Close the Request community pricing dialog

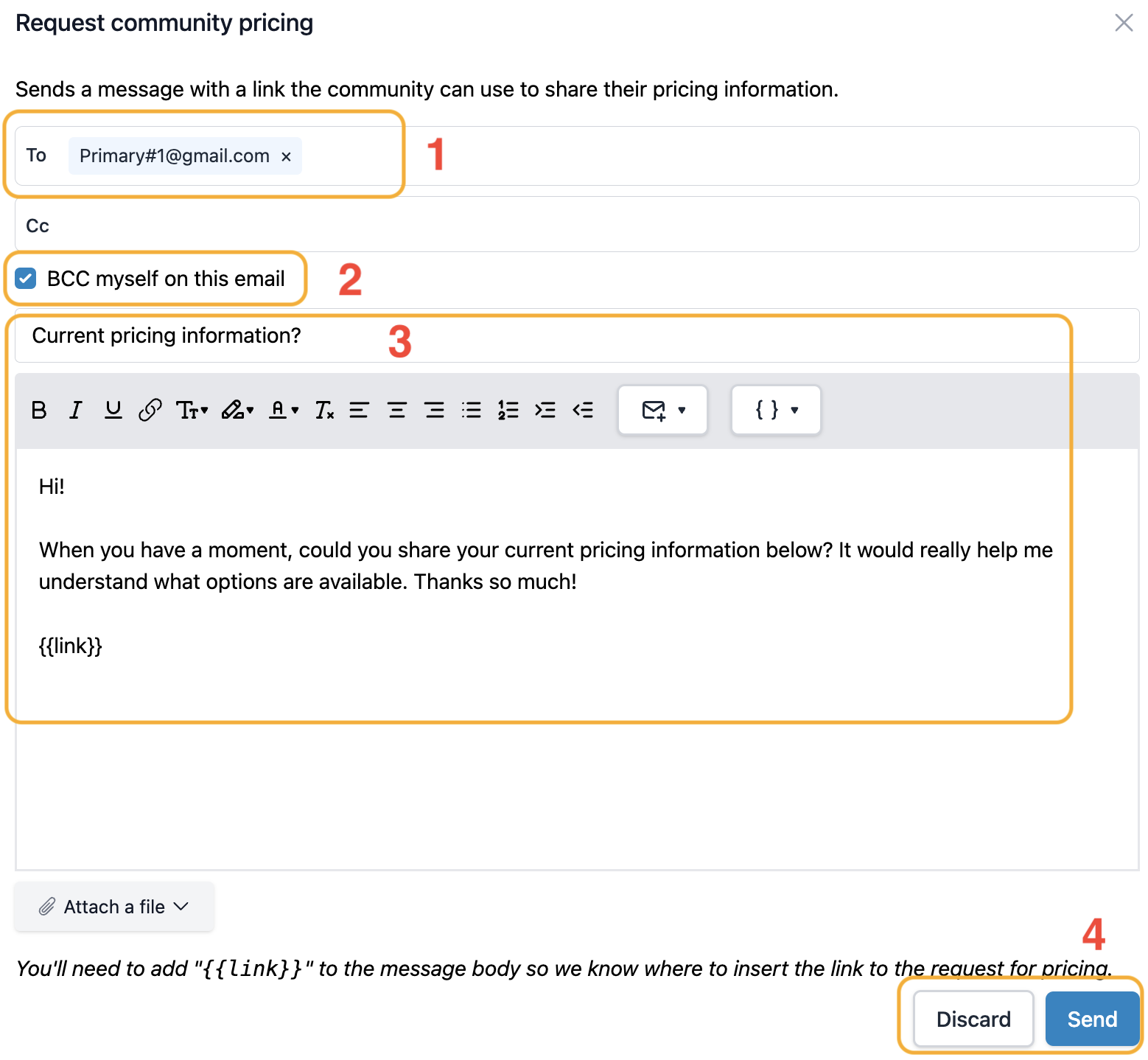click(1124, 23)
